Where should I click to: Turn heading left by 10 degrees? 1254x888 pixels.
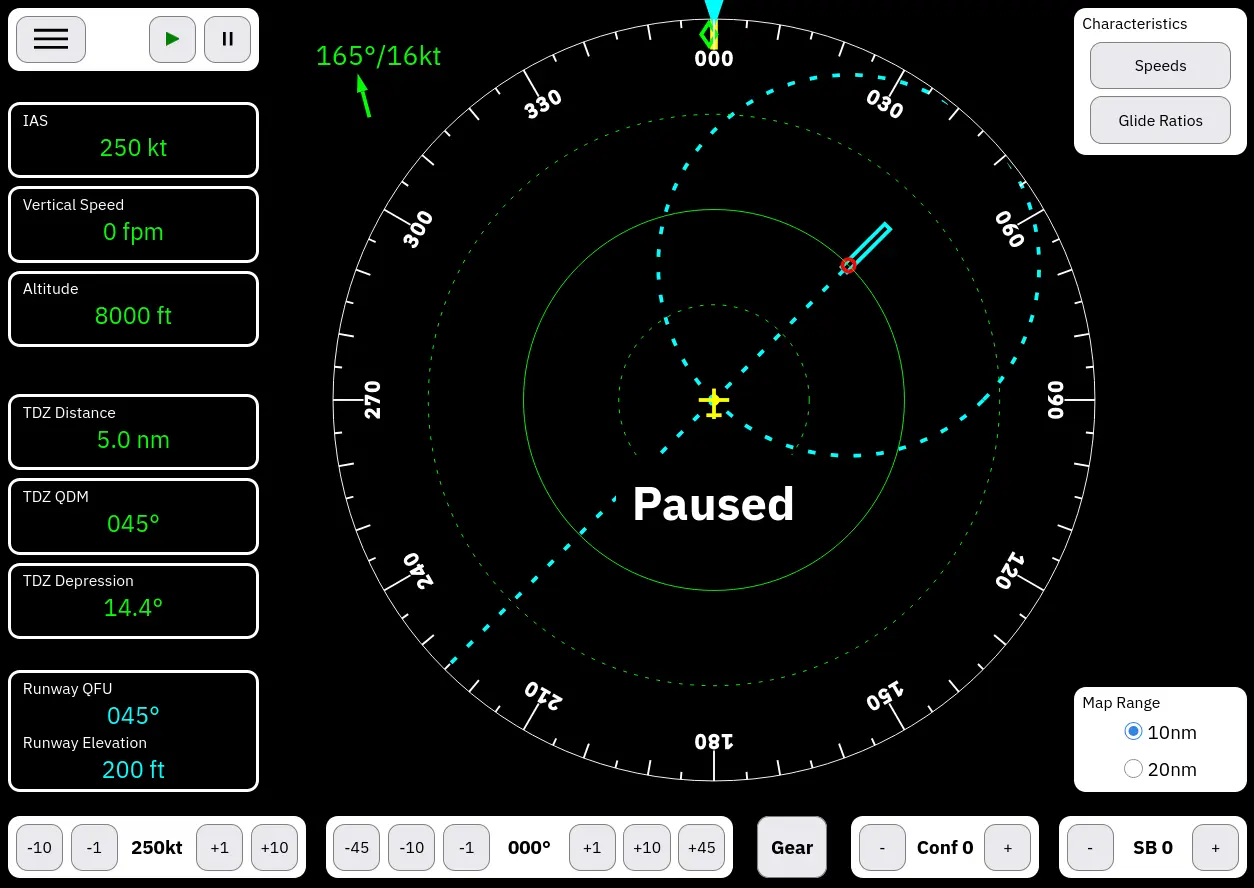tap(412, 847)
